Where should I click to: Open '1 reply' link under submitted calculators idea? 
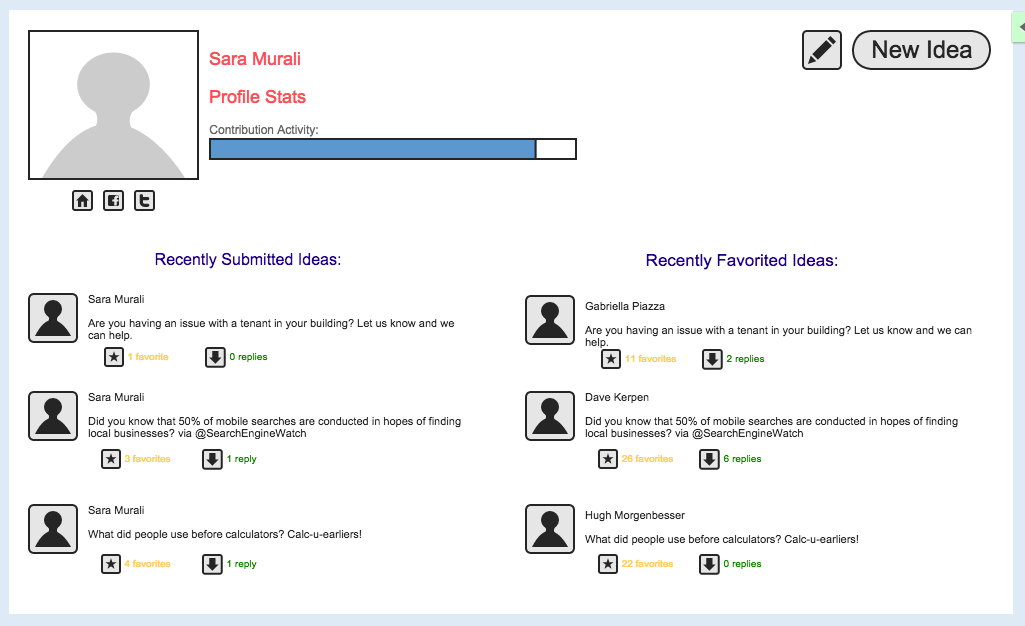click(241, 564)
